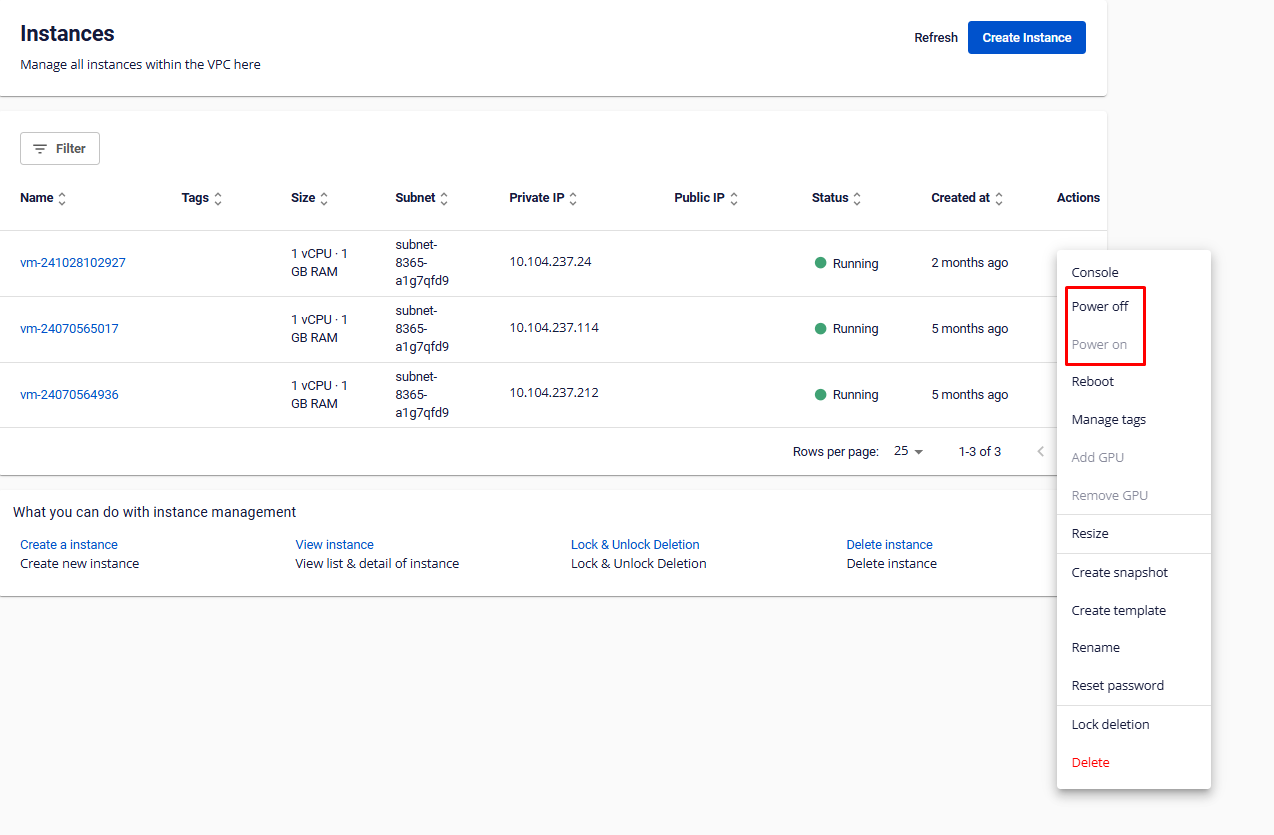Sort instances by Status column icon
This screenshot has width=1274, height=835.
tap(857, 199)
